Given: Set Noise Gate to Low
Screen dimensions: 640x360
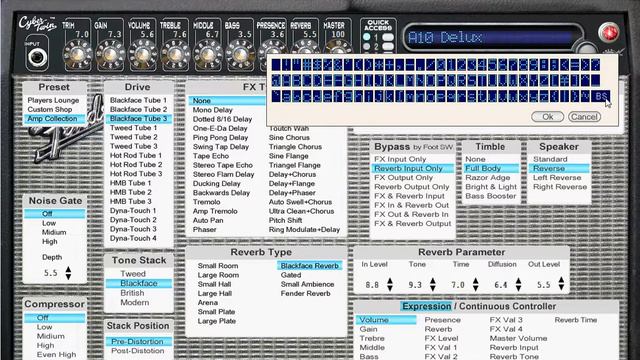Looking at the screenshot, I should click(x=49, y=223).
